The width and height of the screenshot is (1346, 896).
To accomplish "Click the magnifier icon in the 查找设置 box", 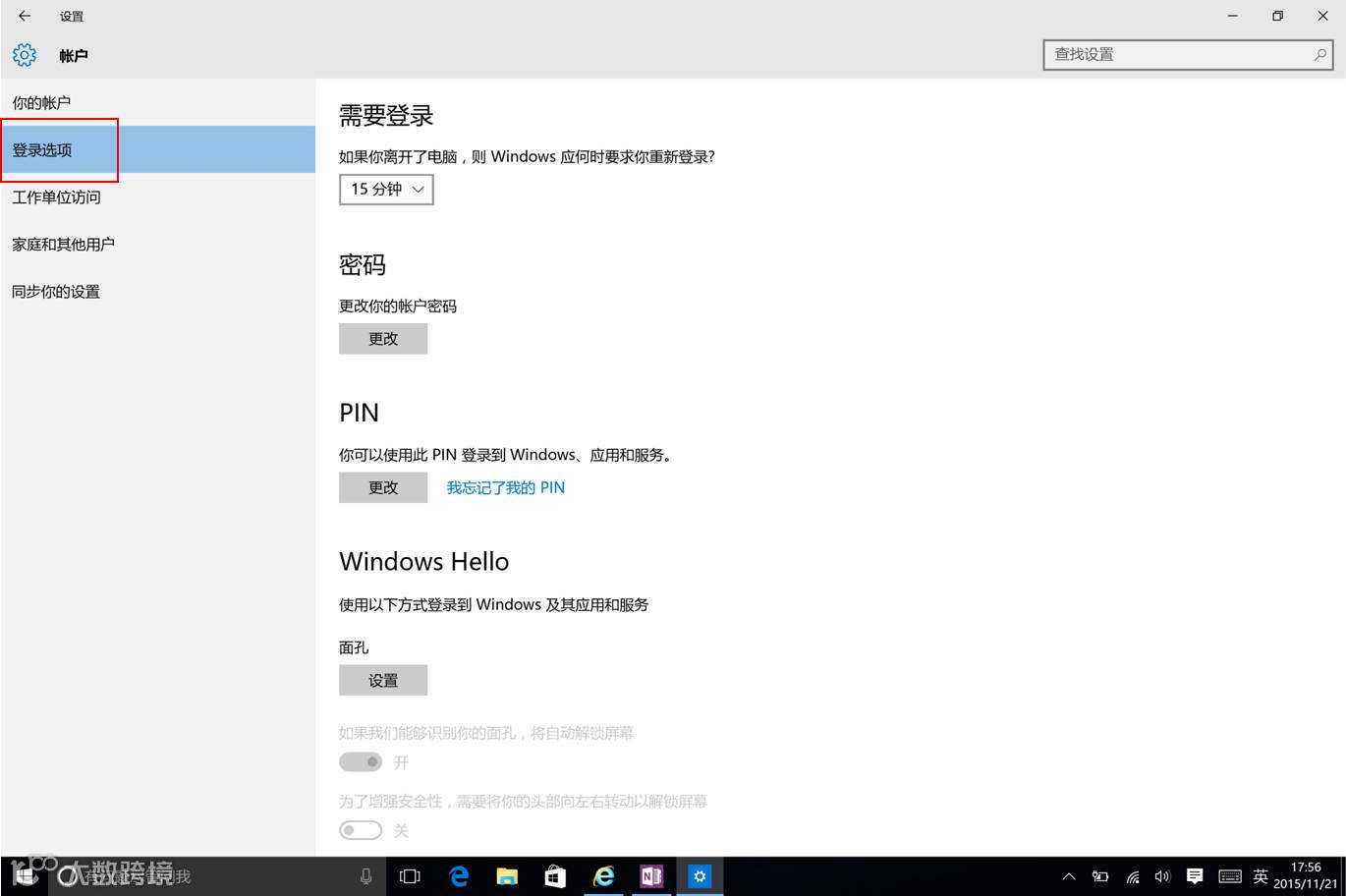I will tap(1320, 55).
